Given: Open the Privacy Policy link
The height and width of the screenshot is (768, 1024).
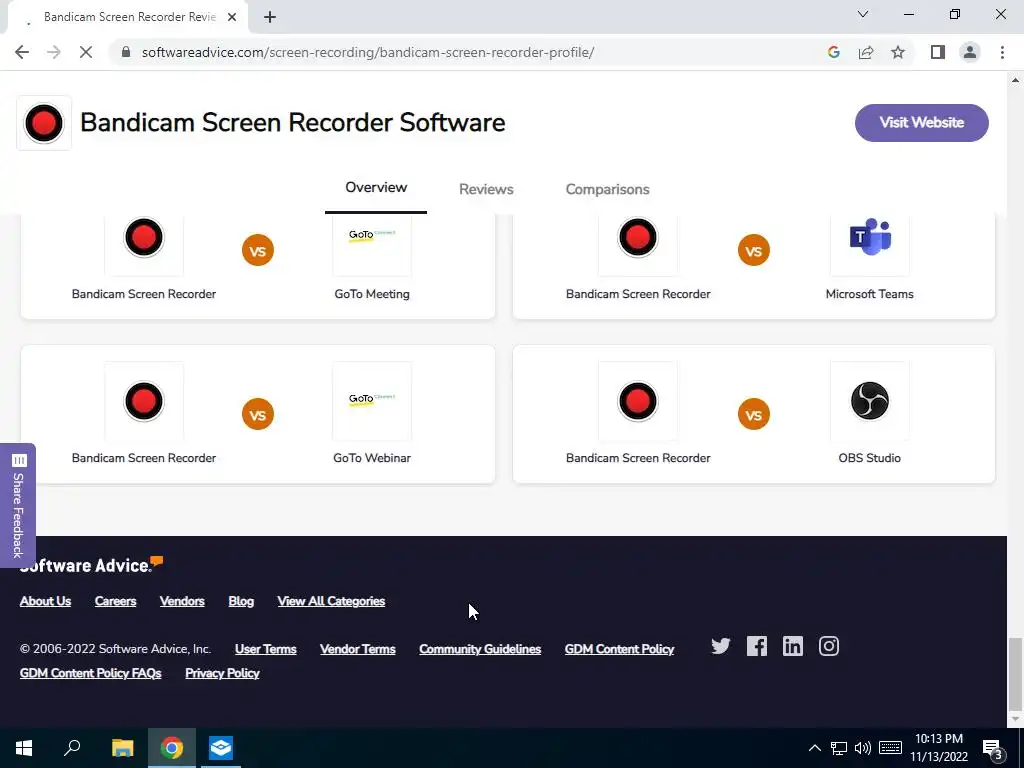Looking at the screenshot, I should (x=222, y=673).
